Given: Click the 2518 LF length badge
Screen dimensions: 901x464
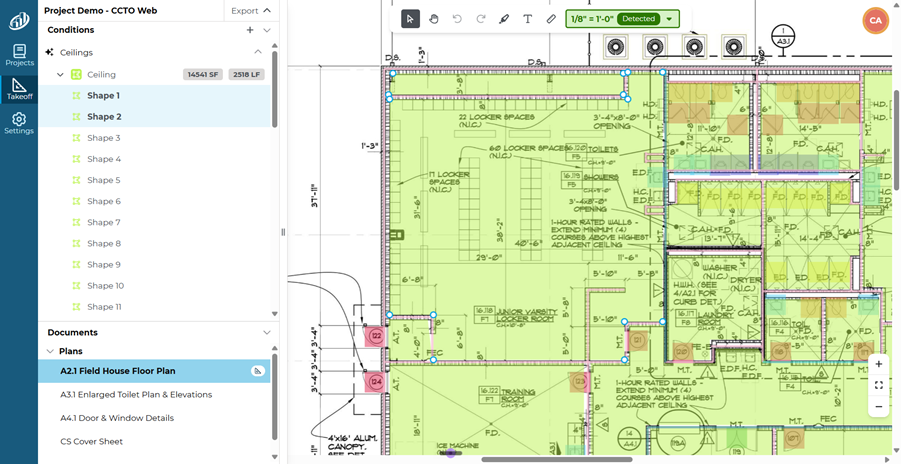Looking at the screenshot, I should coord(247,75).
